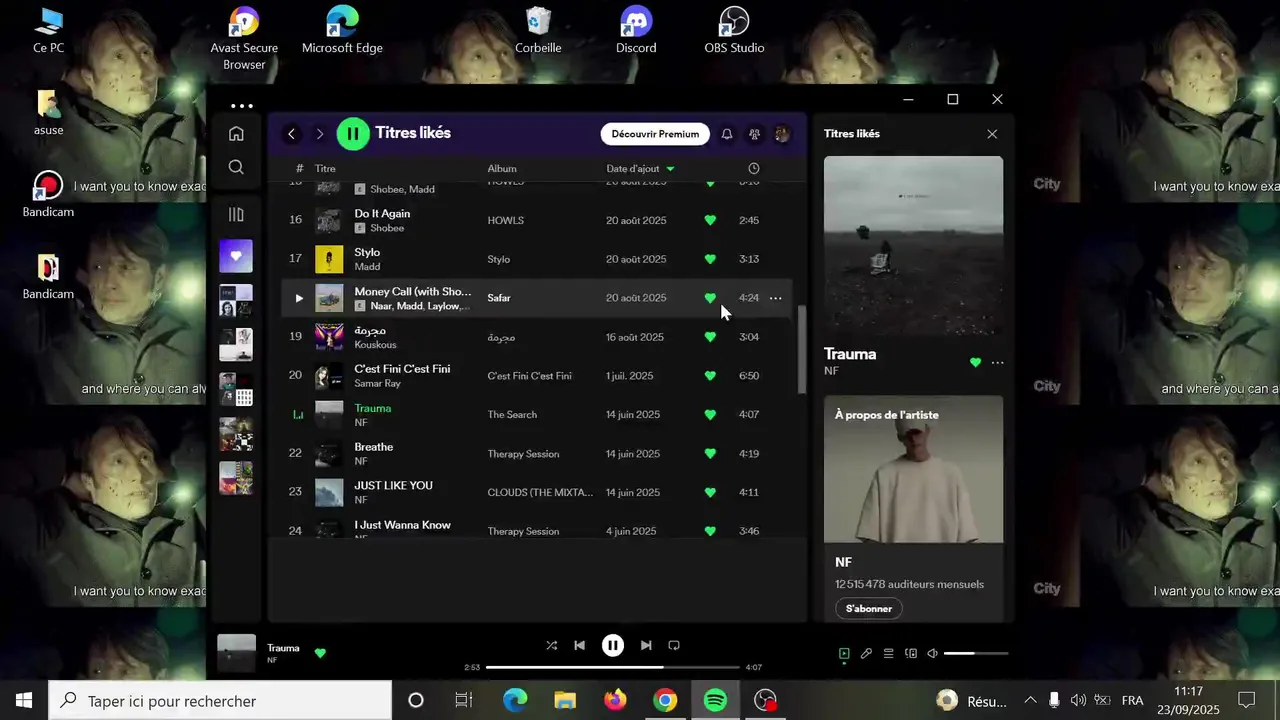Unlike Money Call with its green heart

coord(710,298)
